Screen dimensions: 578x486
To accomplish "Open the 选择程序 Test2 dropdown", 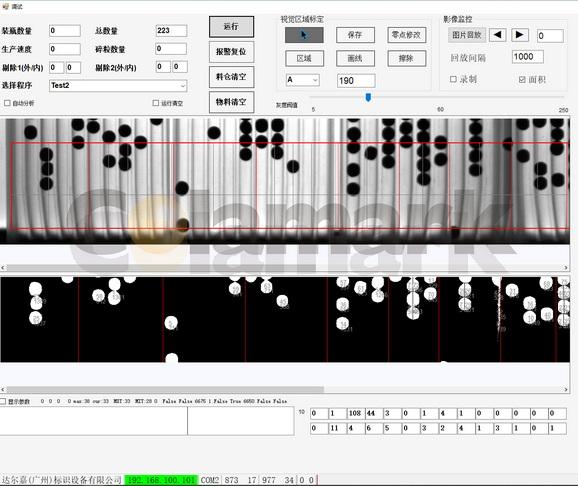I will (118, 86).
